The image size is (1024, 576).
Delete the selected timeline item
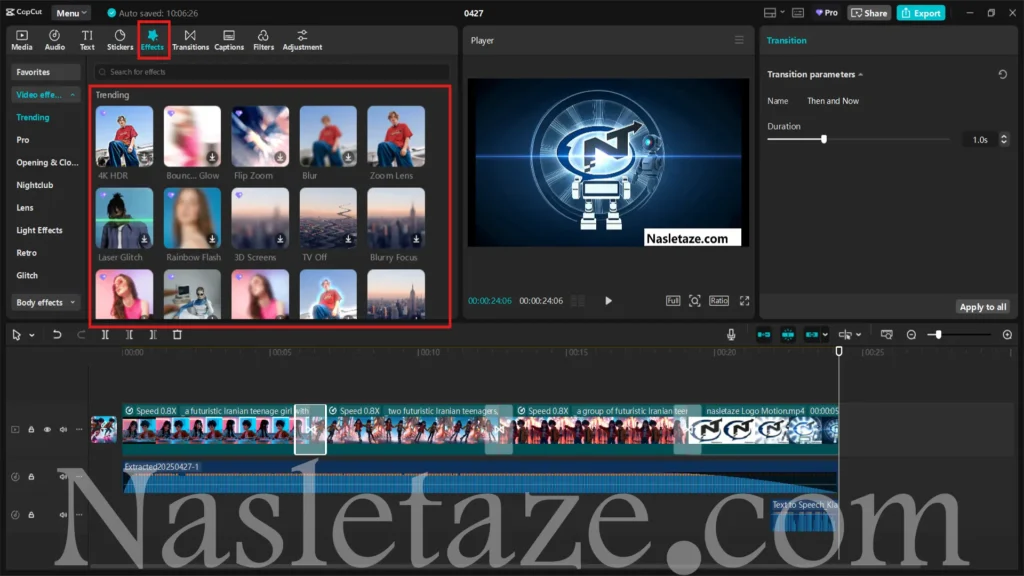[177, 334]
